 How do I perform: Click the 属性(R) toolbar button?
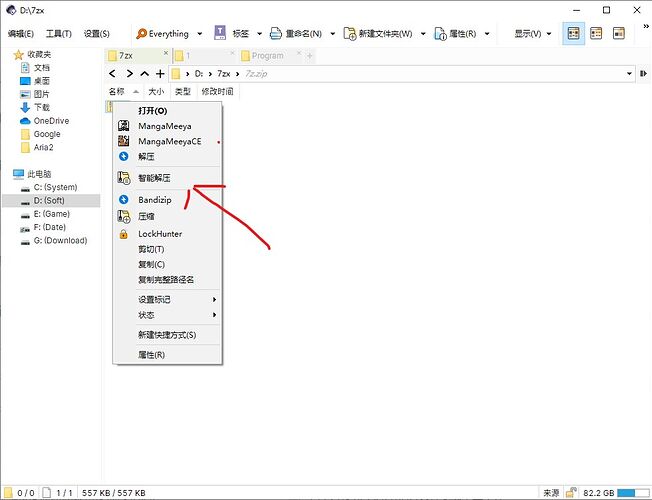point(455,34)
